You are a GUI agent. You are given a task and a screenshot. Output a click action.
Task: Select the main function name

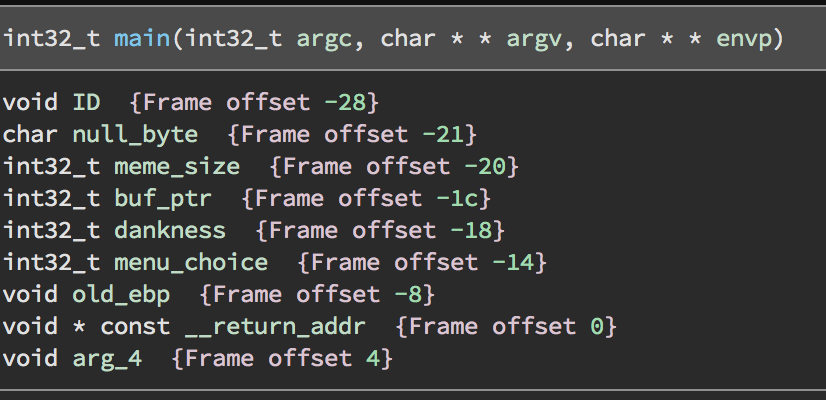click(142, 39)
